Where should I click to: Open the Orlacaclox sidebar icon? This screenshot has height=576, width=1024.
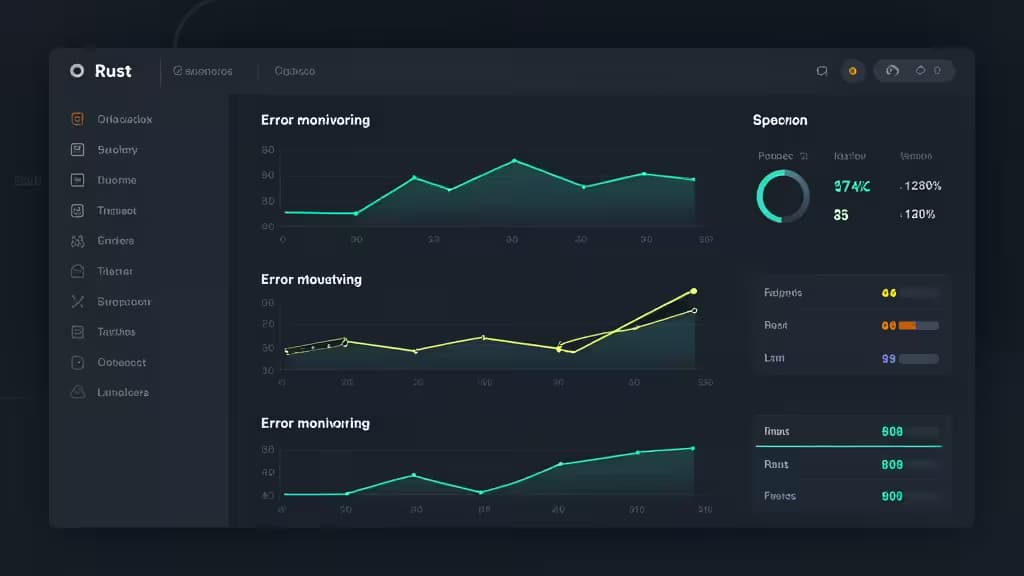point(77,119)
